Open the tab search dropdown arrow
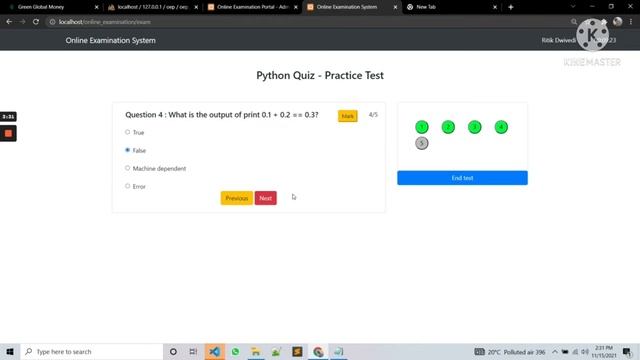 point(573,7)
